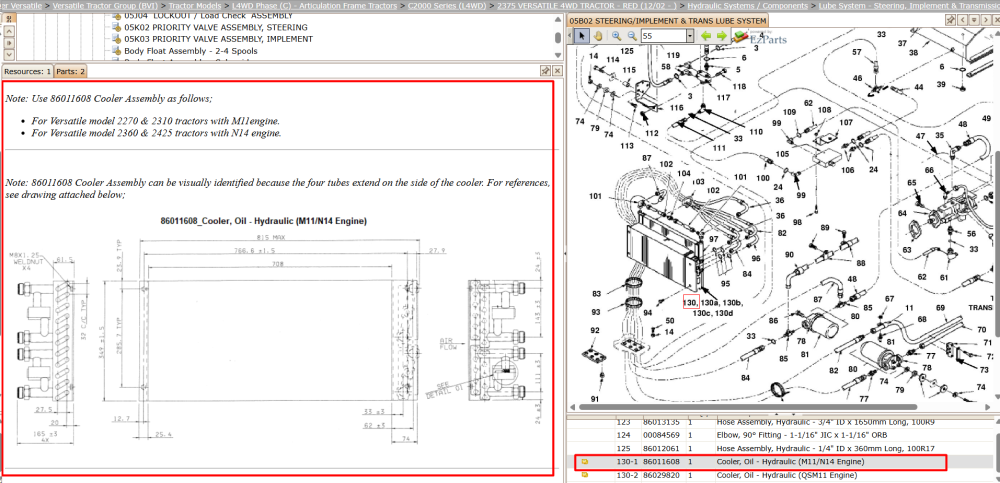Screen dimensions: 1000x483
Task: Click the tree list scroll-down arrow
Action: pyautogui.click(x=558, y=55)
